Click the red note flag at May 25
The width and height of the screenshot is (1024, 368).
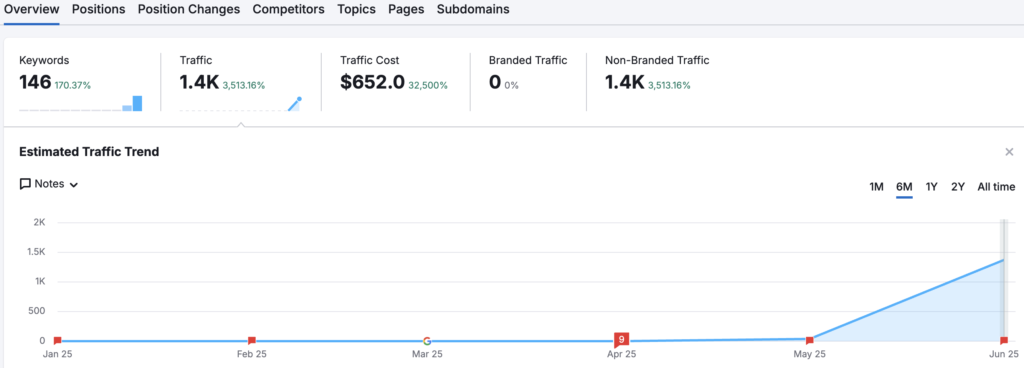tap(810, 340)
